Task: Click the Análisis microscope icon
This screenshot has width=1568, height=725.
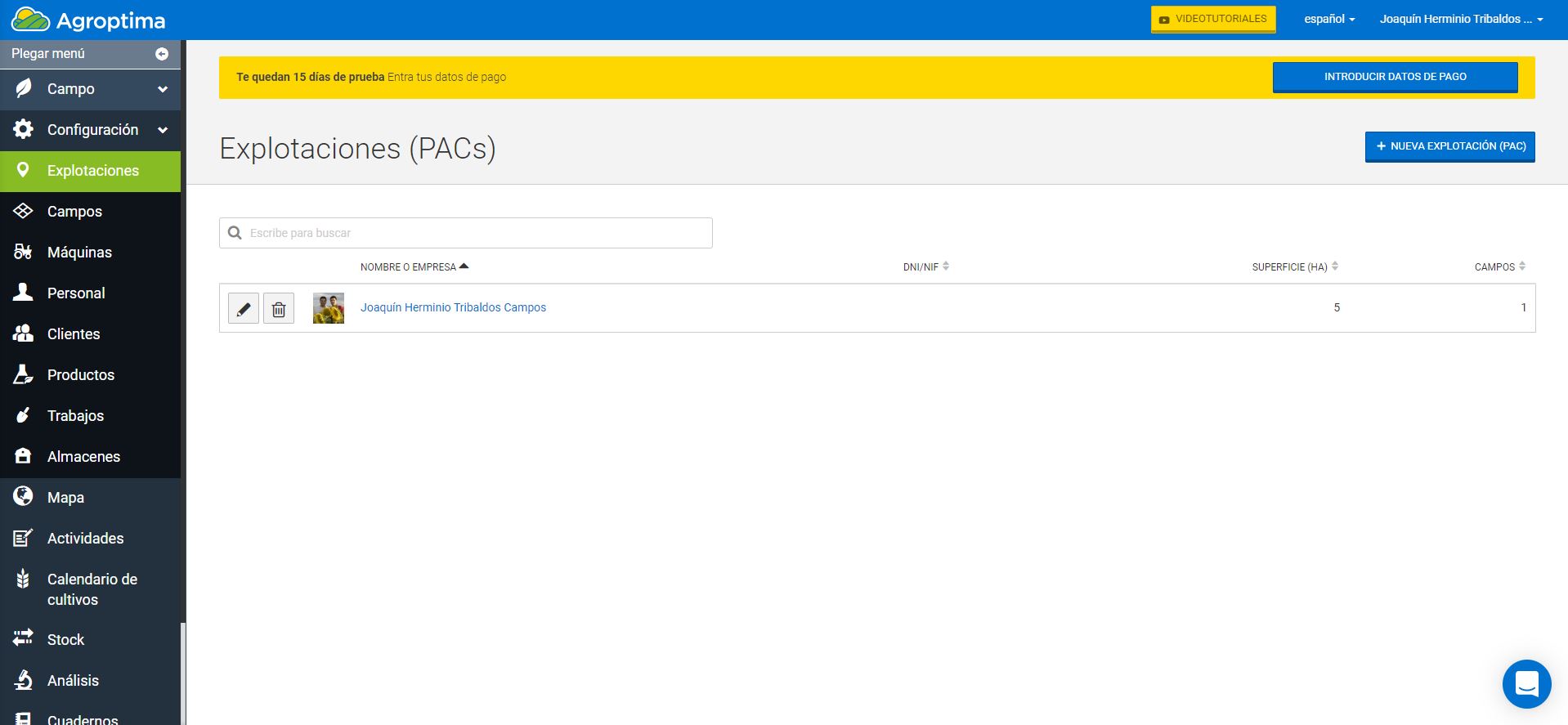Action: pyautogui.click(x=23, y=680)
